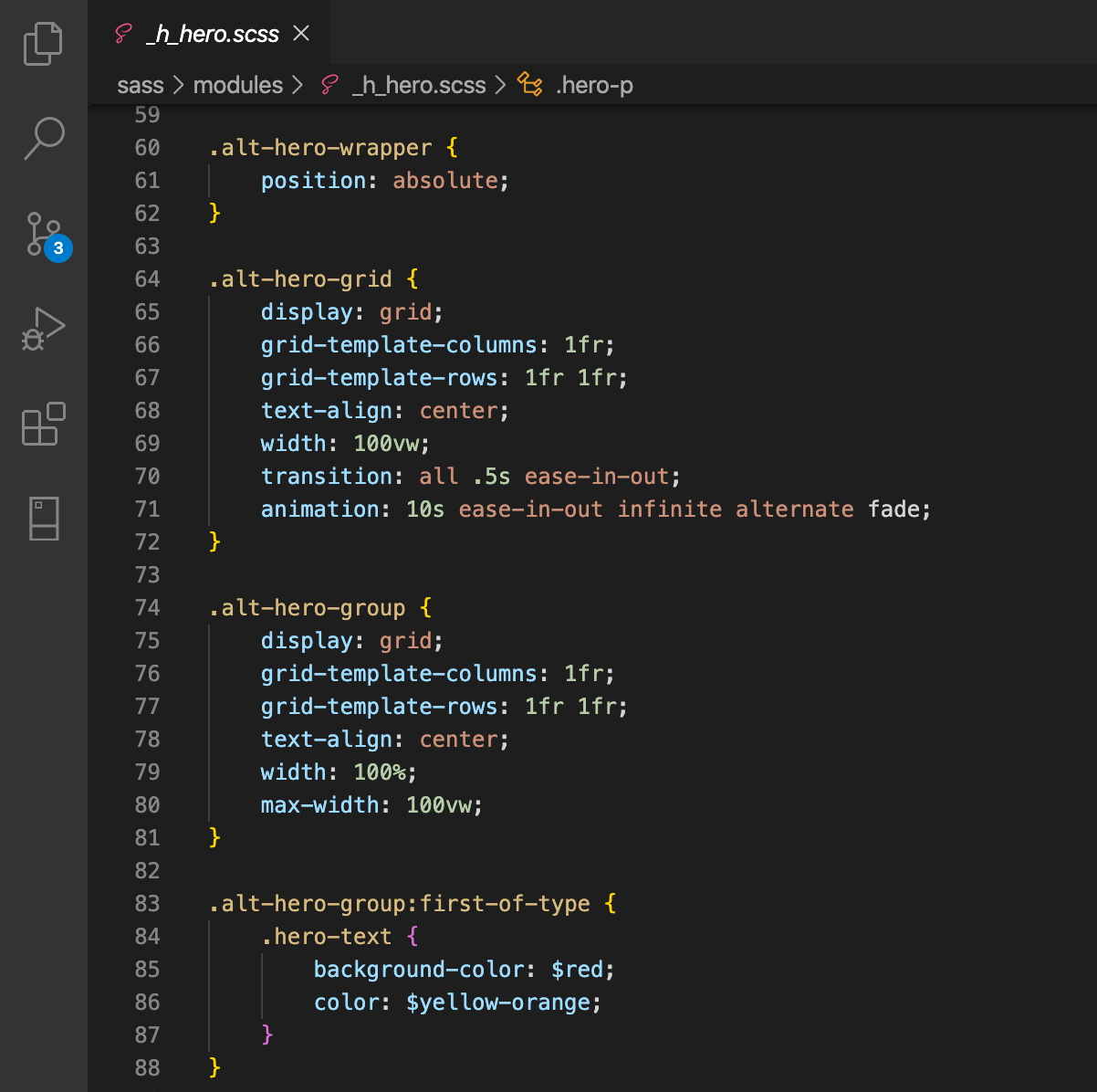The image size is (1097, 1092).
Task: Select the .alt-hero-grid class name
Action: click(300, 278)
